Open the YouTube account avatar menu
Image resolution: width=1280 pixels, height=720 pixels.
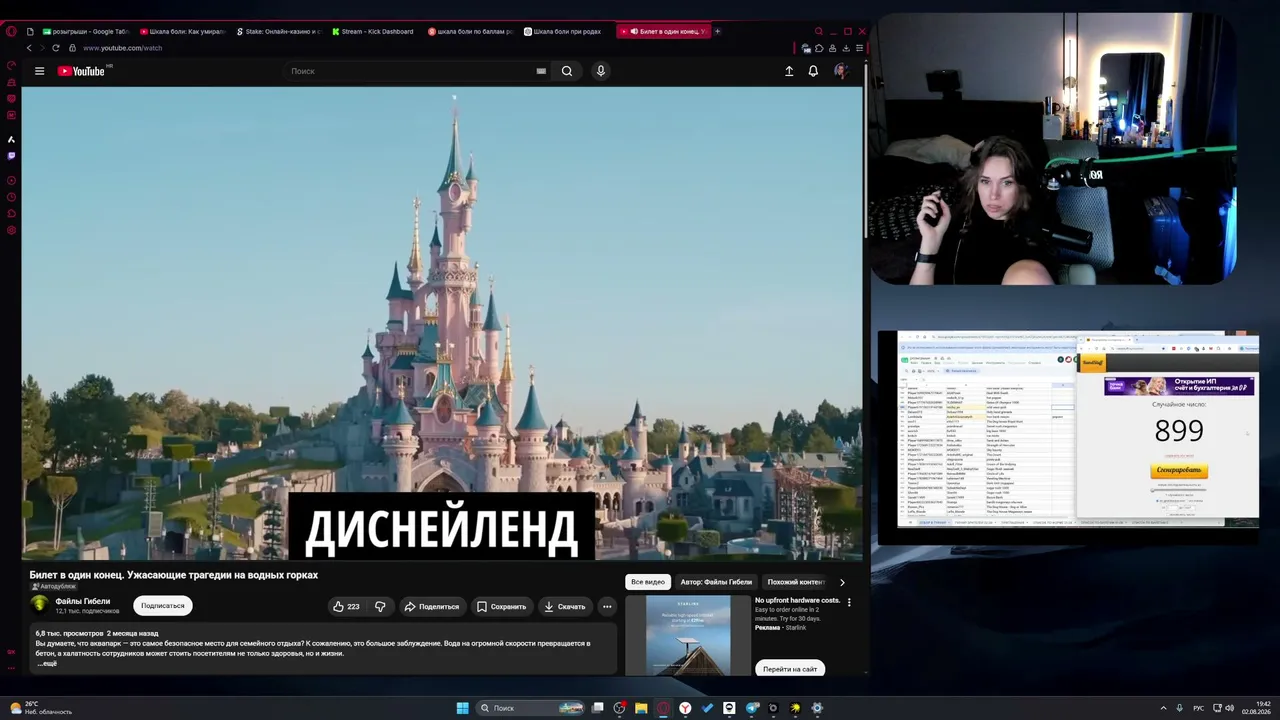[x=840, y=71]
